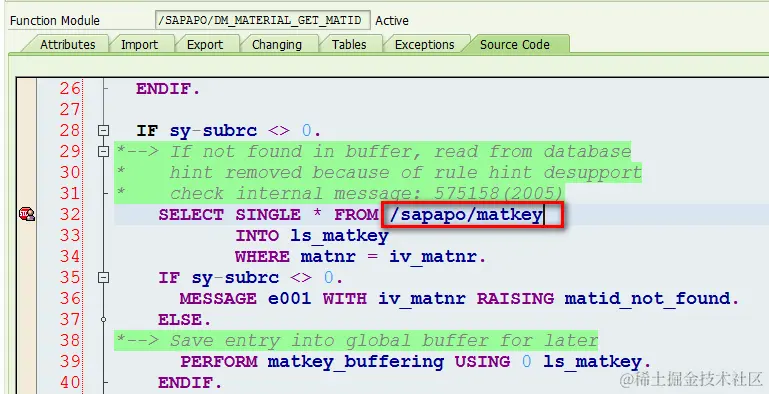Click comment 'hint removed because of rule hint'
Viewport: 769px width, 394px height.
[351, 173]
